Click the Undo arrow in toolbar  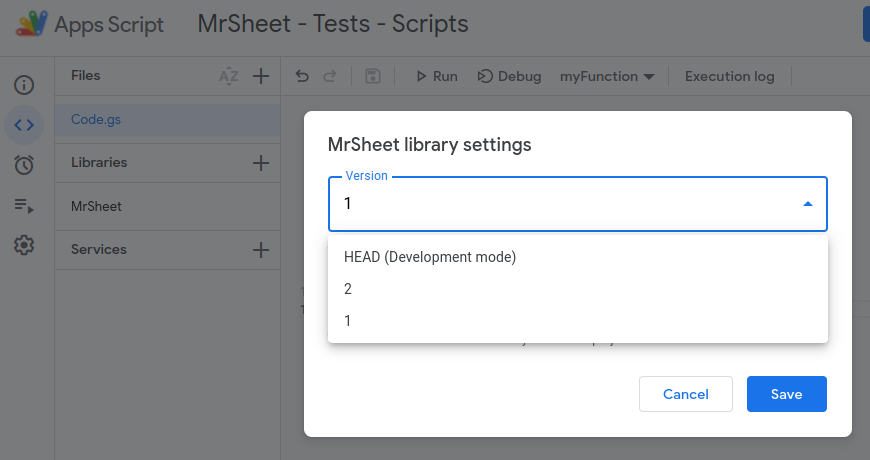point(302,76)
